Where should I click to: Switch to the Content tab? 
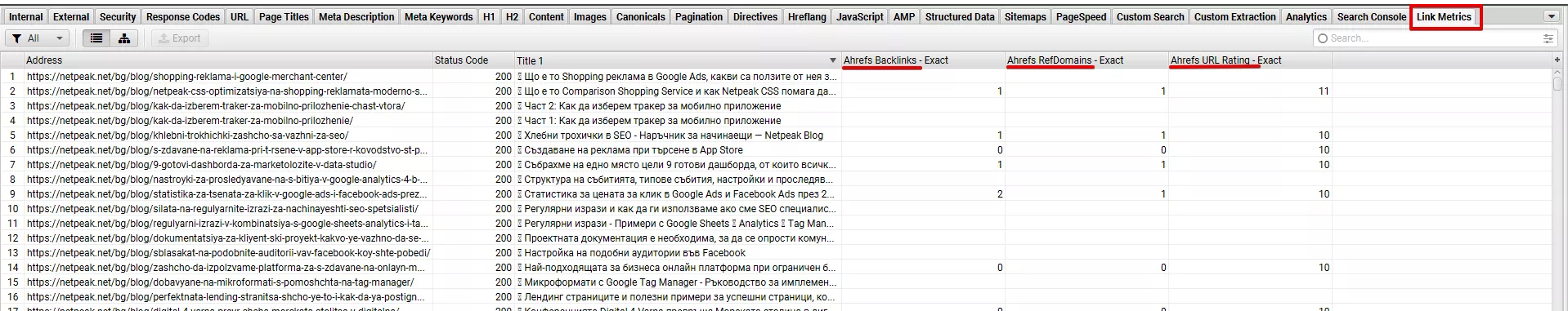[546, 16]
